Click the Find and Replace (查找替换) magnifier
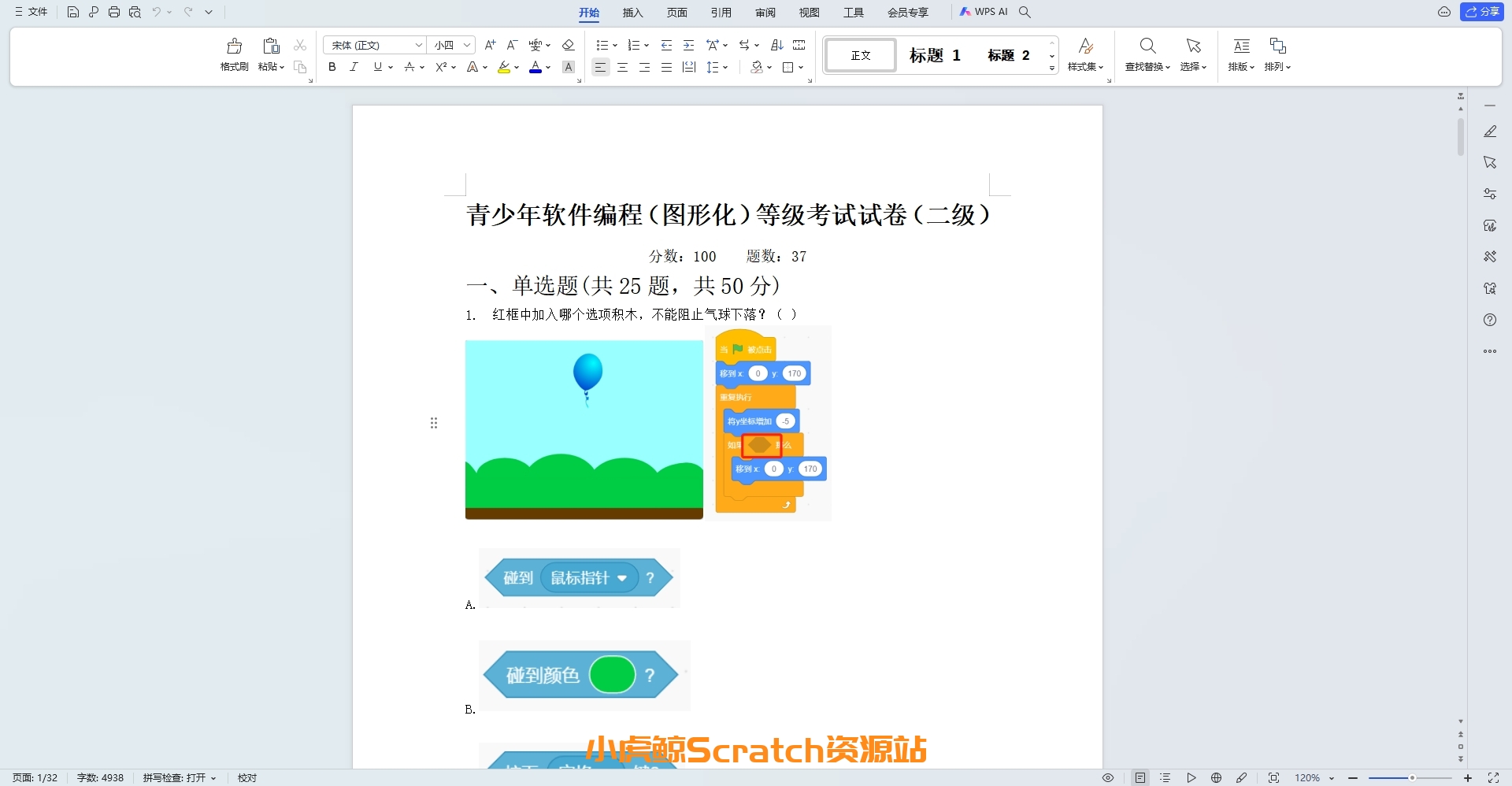Viewport: 1512px width, 786px height. click(x=1147, y=46)
